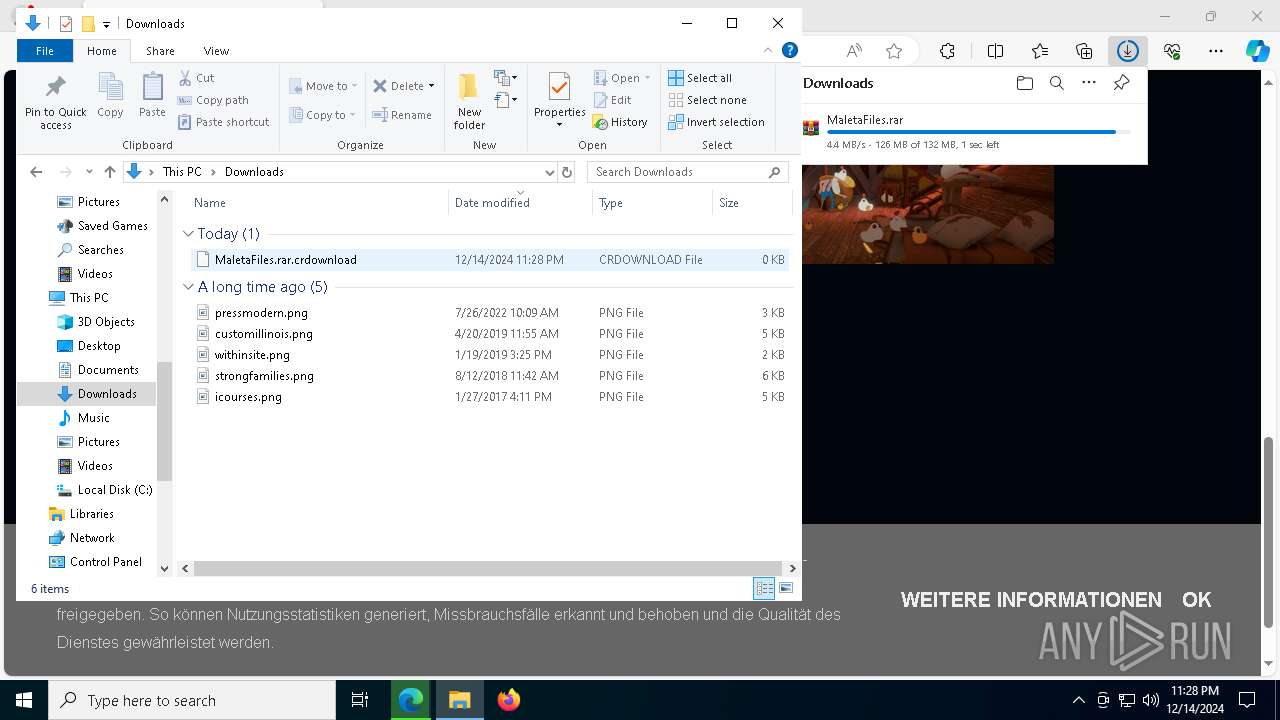The width and height of the screenshot is (1280, 720).
Task: Click This PC in address breadcrumb
Action: (182, 172)
